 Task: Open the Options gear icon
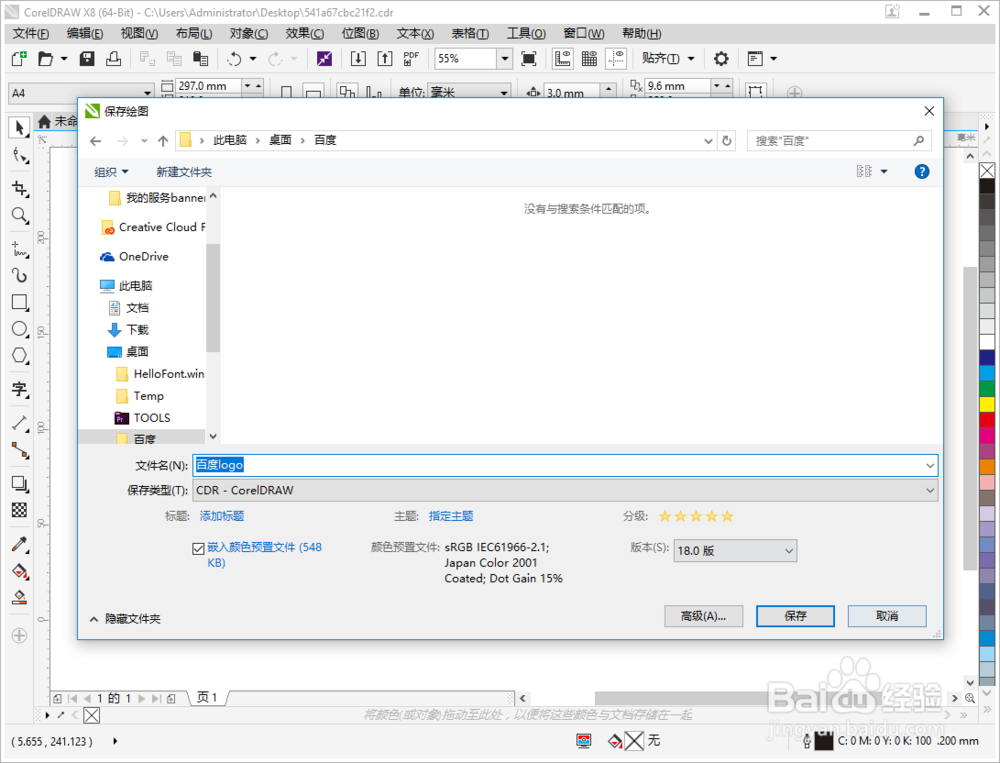coord(721,59)
